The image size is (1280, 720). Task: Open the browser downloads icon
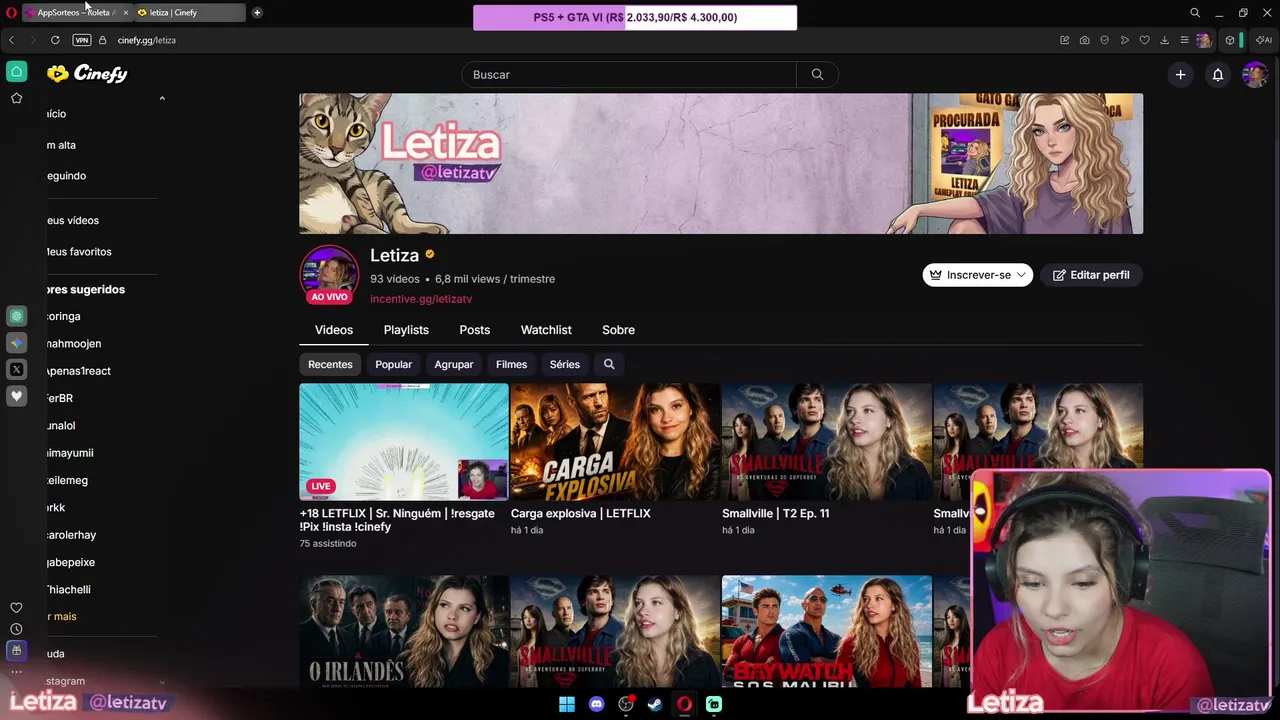(1164, 40)
